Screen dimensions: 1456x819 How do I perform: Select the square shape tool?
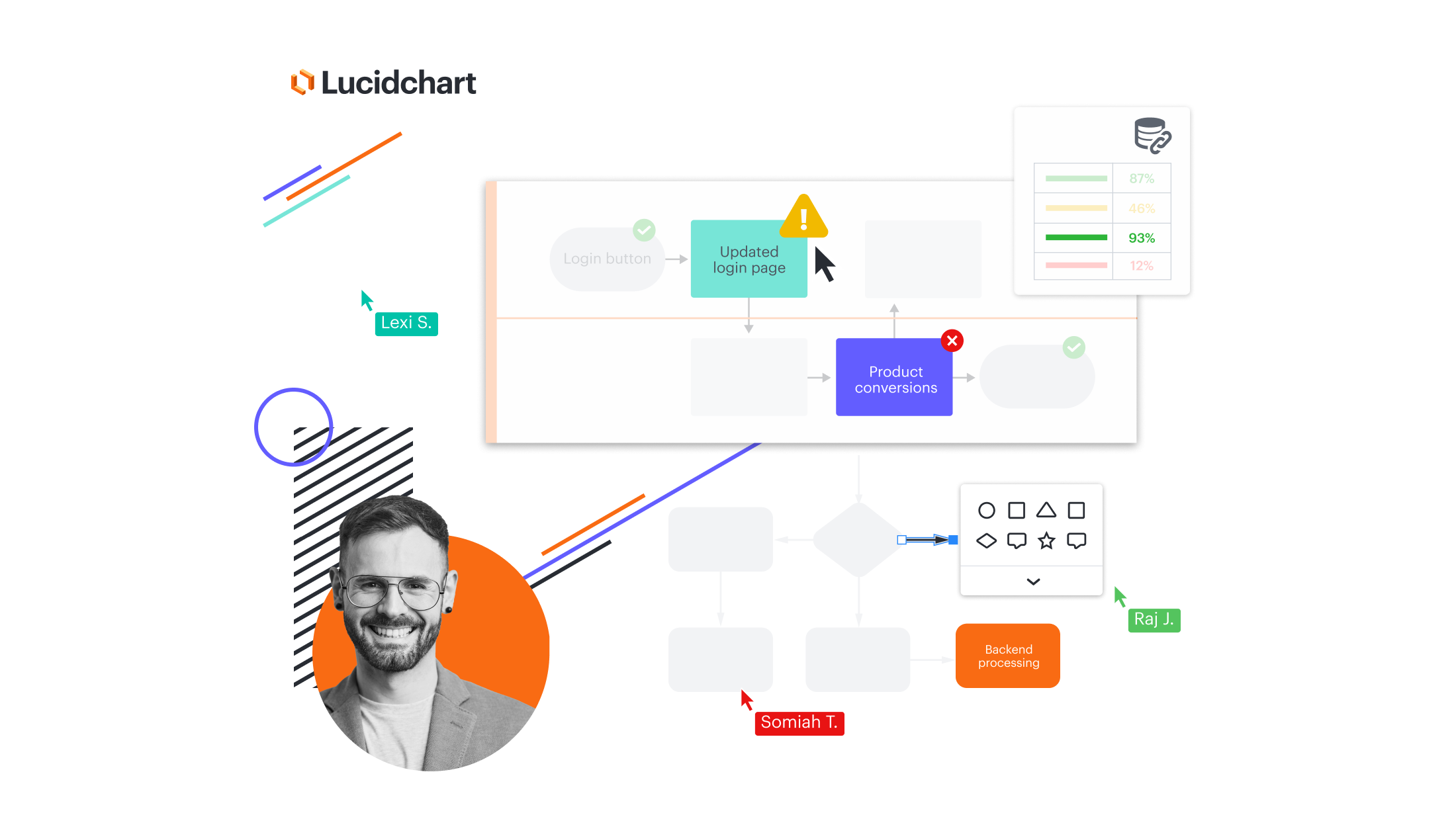click(x=1015, y=510)
